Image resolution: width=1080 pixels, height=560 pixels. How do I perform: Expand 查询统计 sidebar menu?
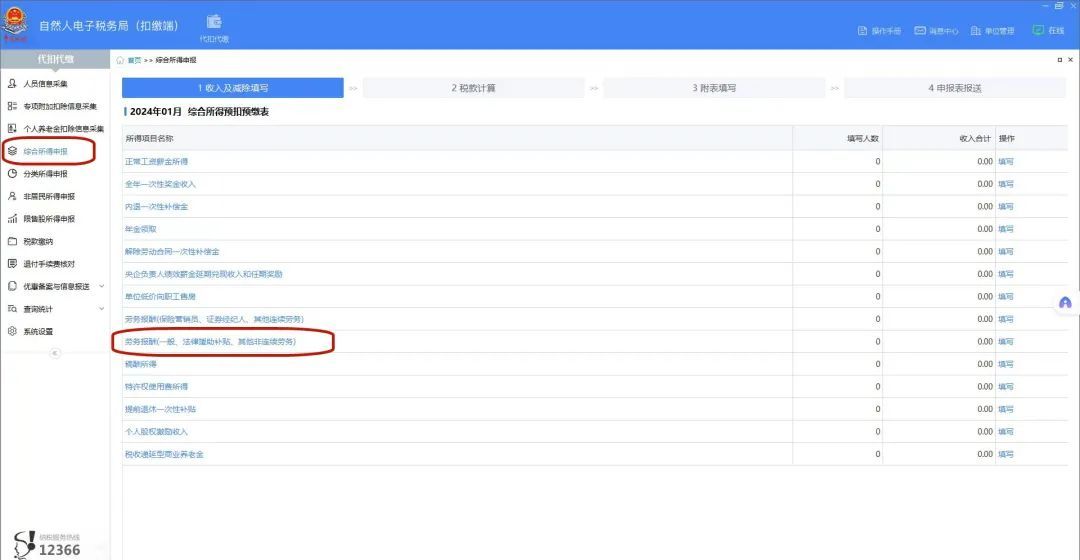pos(55,309)
